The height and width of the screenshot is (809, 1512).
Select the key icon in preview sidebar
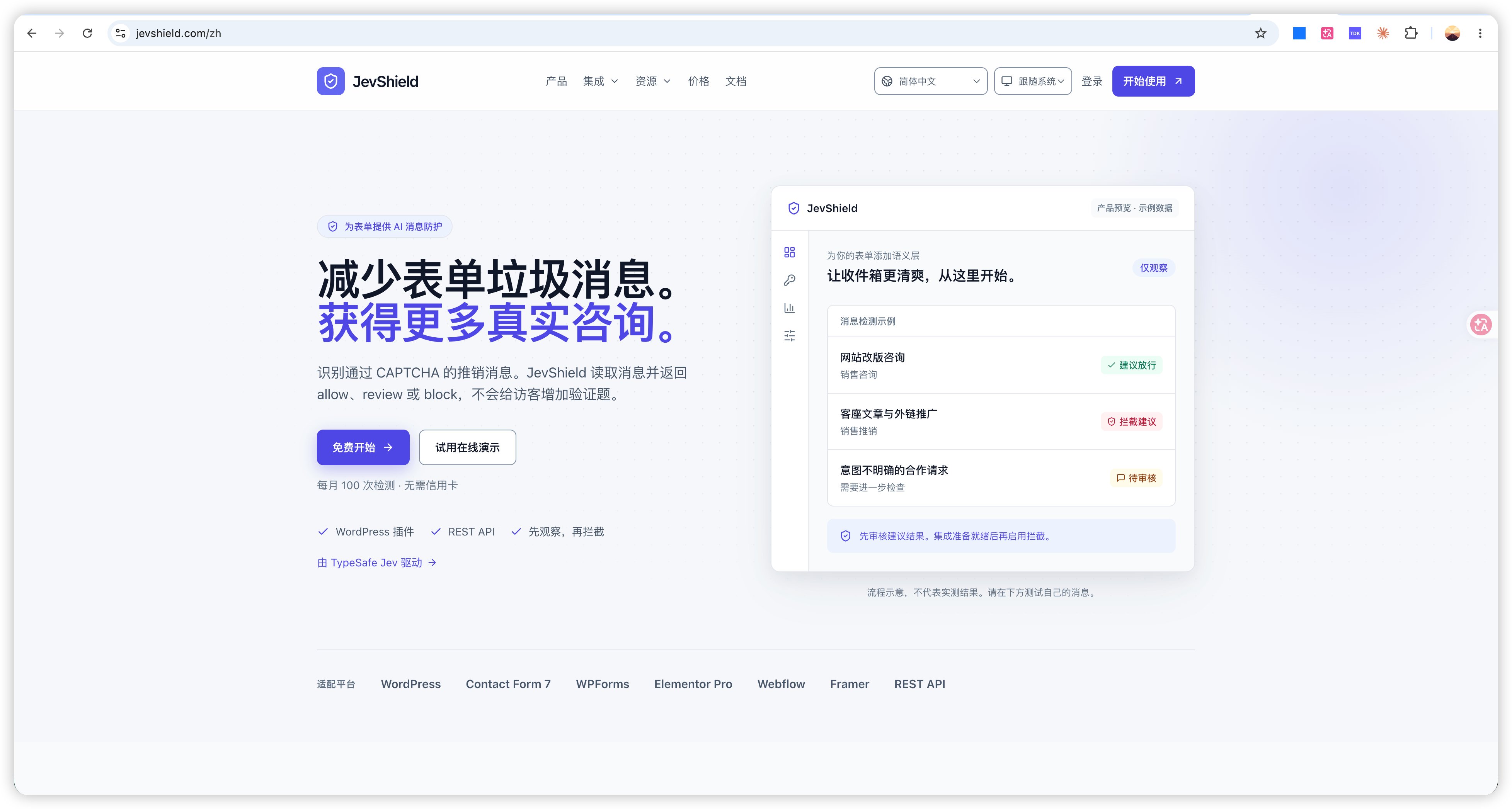click(x=790, y=280)
